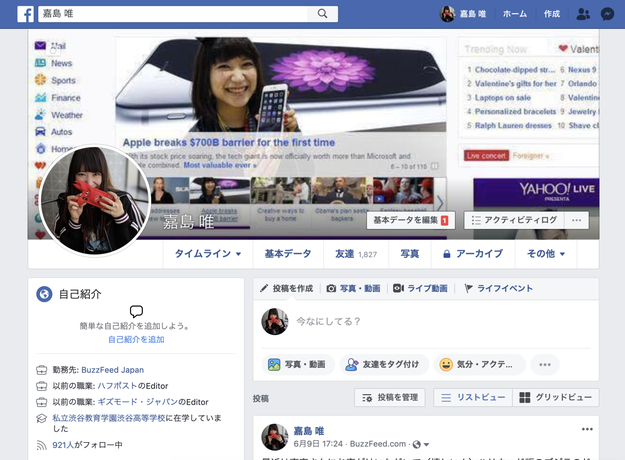Open friend requests icon in top bar
The image size is (625, 460).
[x=583, y=14]
